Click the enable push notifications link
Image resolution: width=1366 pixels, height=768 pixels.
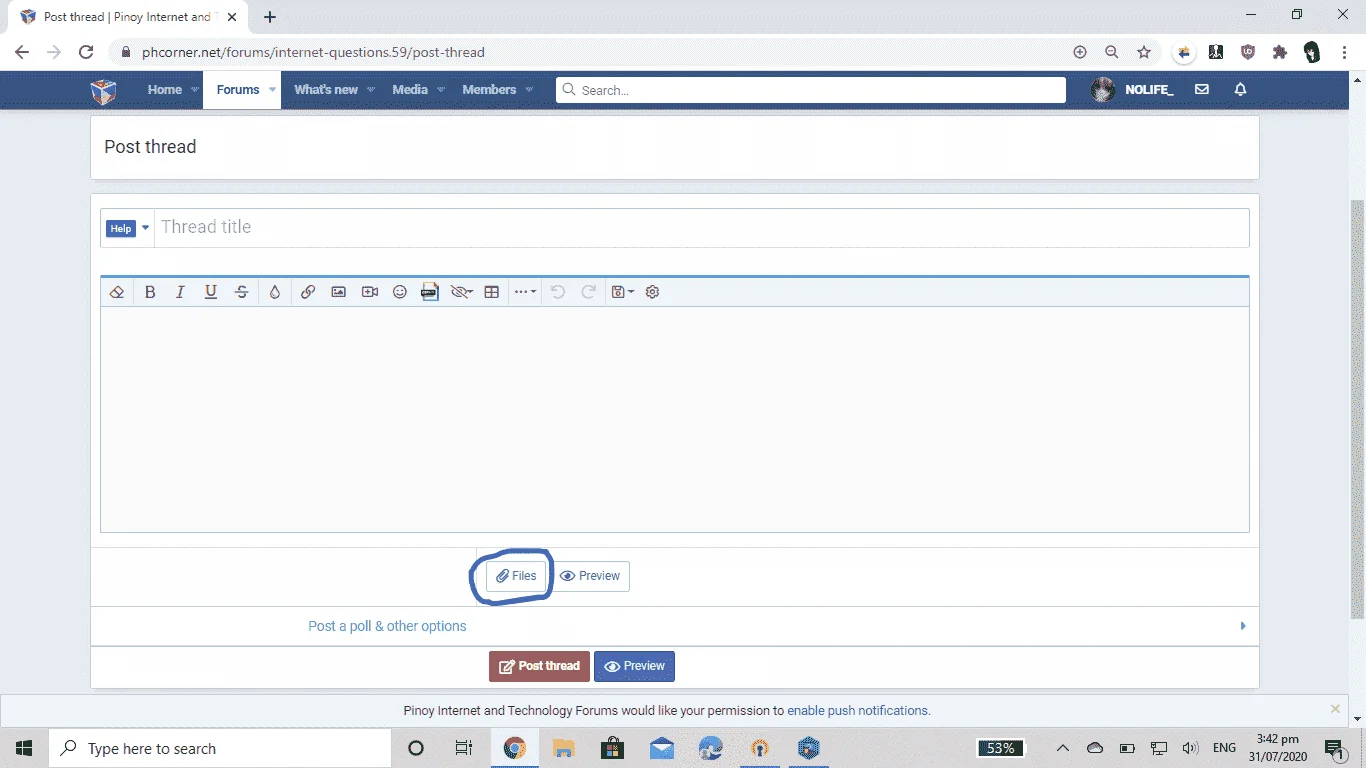[858, 711]
